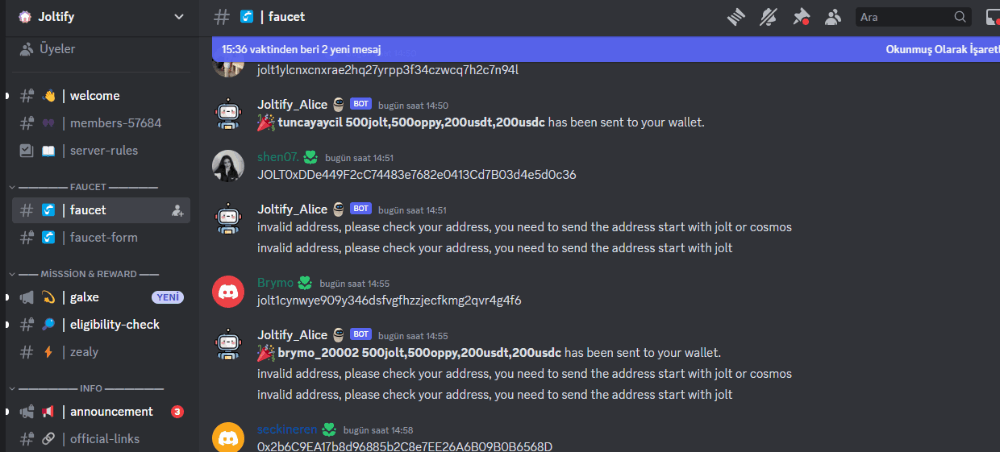This screenshot has width=1000, height=452.
Task: Open Üyeler members entry
Action: coord(101,48)
